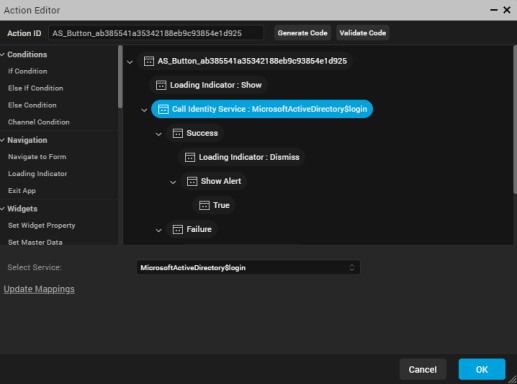
Task: Click the Navigation section header
Action: point(27,140)
